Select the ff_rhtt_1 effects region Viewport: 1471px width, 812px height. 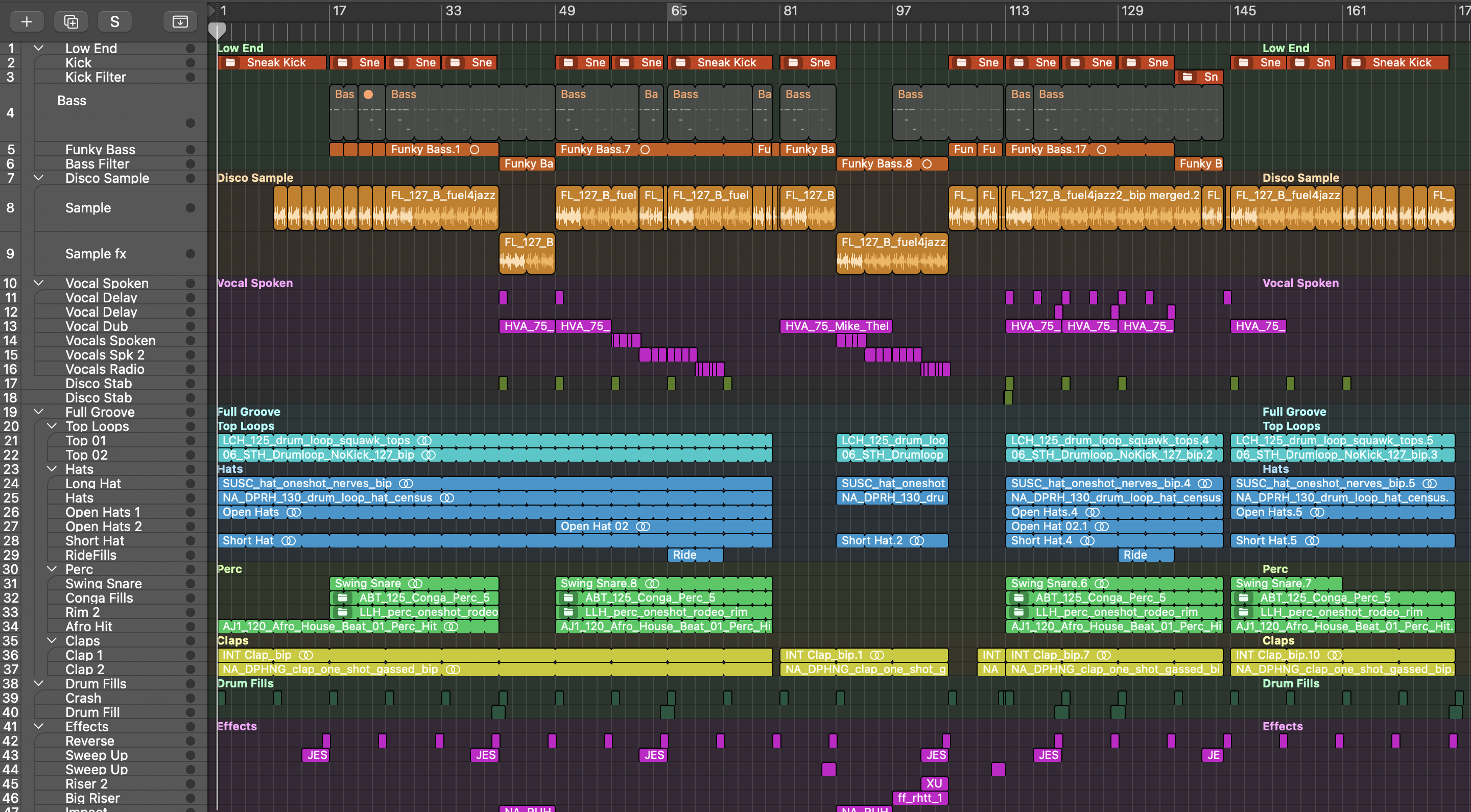point(919,798)
